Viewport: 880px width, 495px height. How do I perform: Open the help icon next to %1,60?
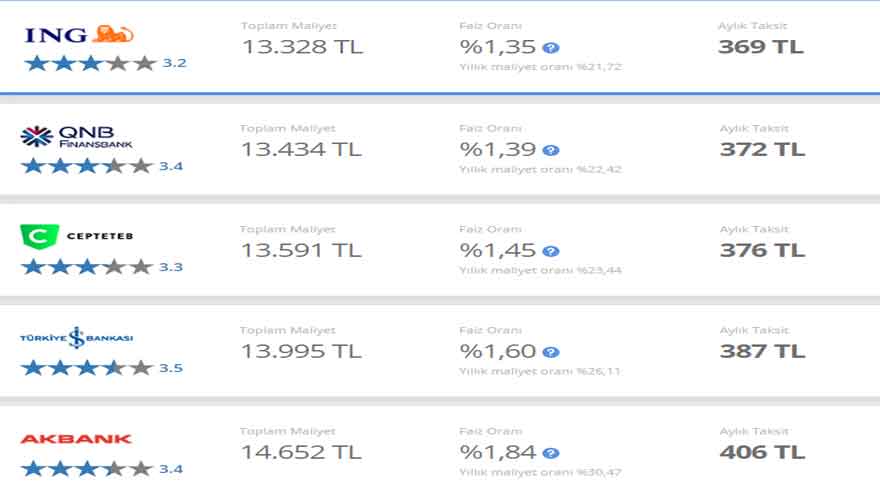click(551, 352)
